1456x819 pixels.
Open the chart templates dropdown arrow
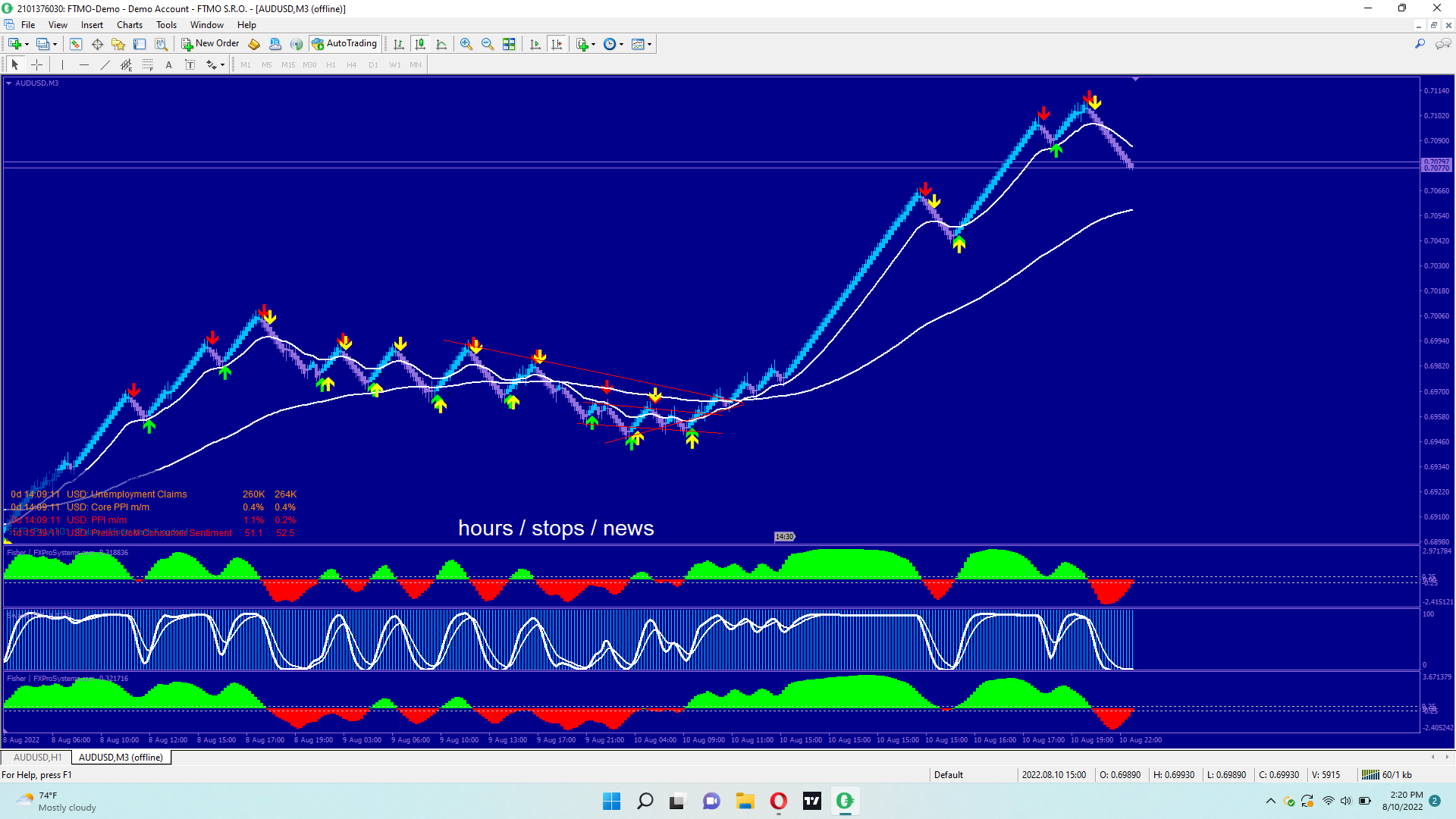tap(650, 44)
